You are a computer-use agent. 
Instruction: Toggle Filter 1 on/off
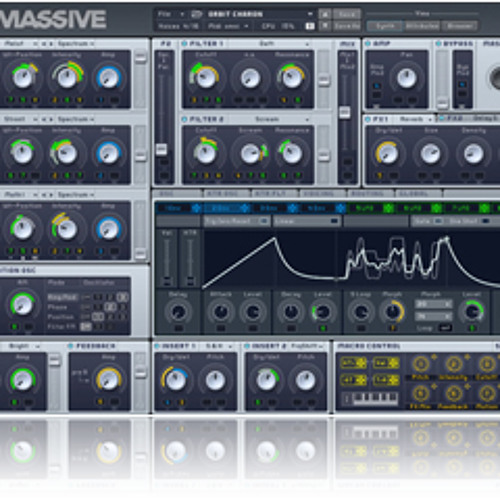tap(184, 44)
